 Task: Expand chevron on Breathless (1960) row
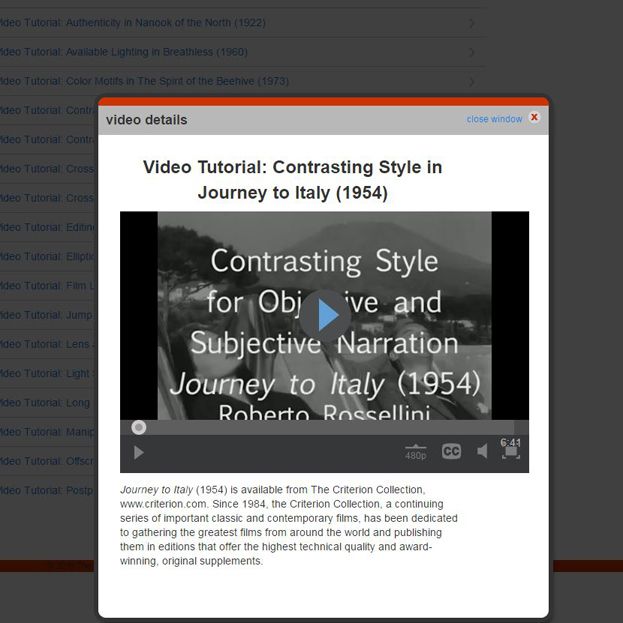(x=472, y=52)
